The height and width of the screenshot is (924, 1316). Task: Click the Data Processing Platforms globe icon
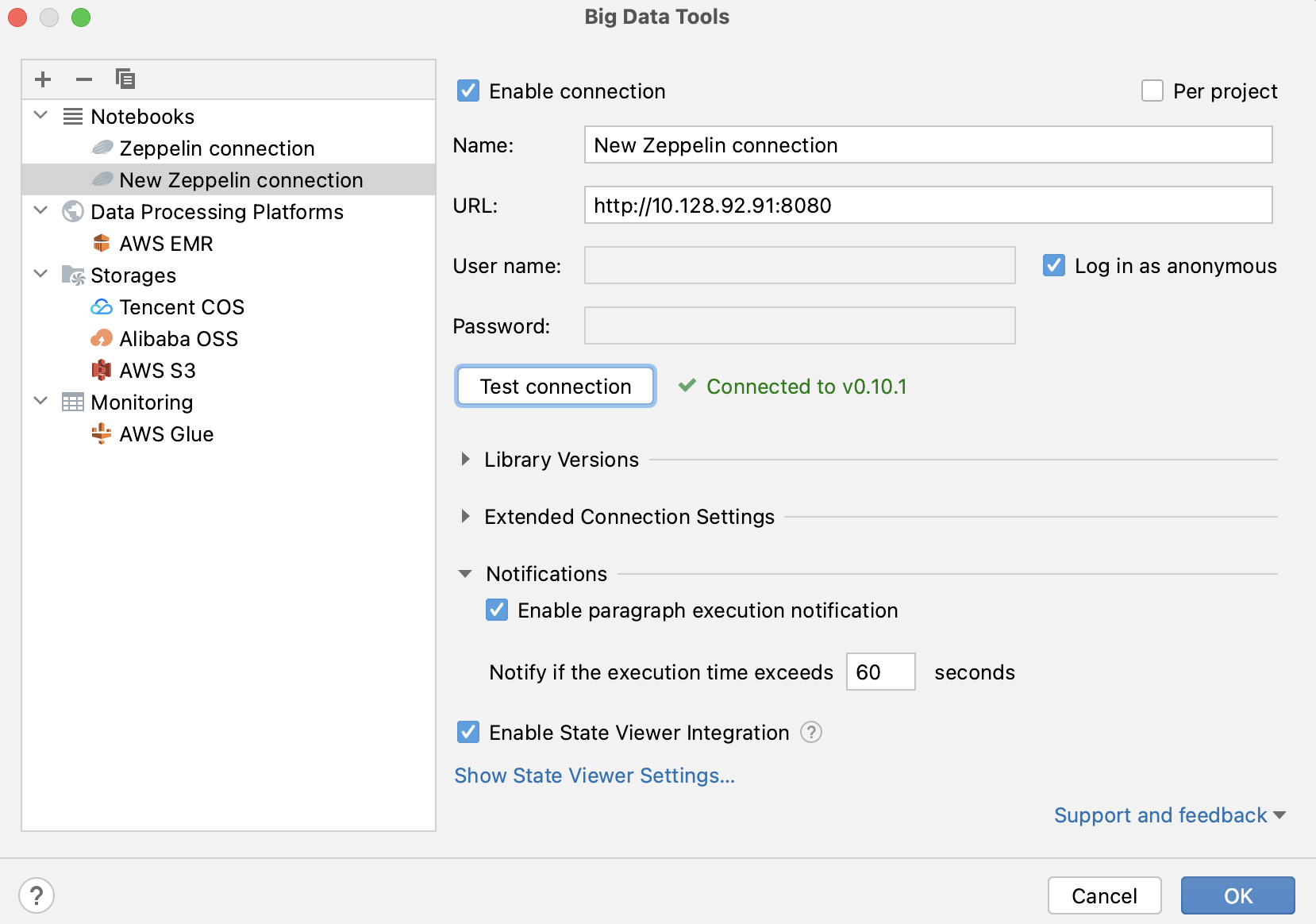tap(73, 211)
